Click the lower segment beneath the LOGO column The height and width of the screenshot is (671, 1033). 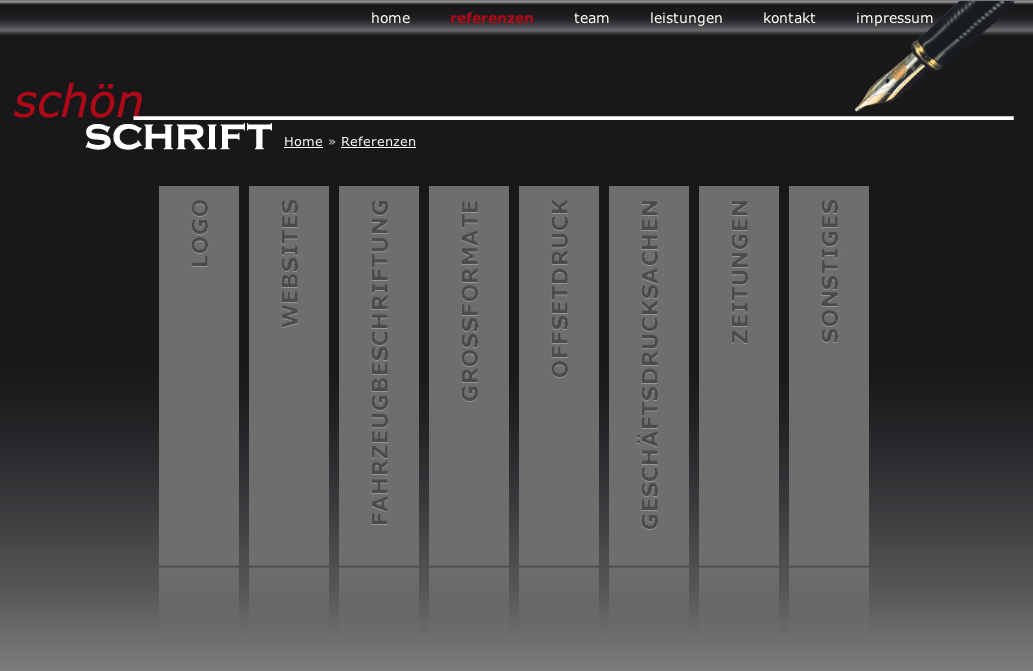click(x=199, y=598)
